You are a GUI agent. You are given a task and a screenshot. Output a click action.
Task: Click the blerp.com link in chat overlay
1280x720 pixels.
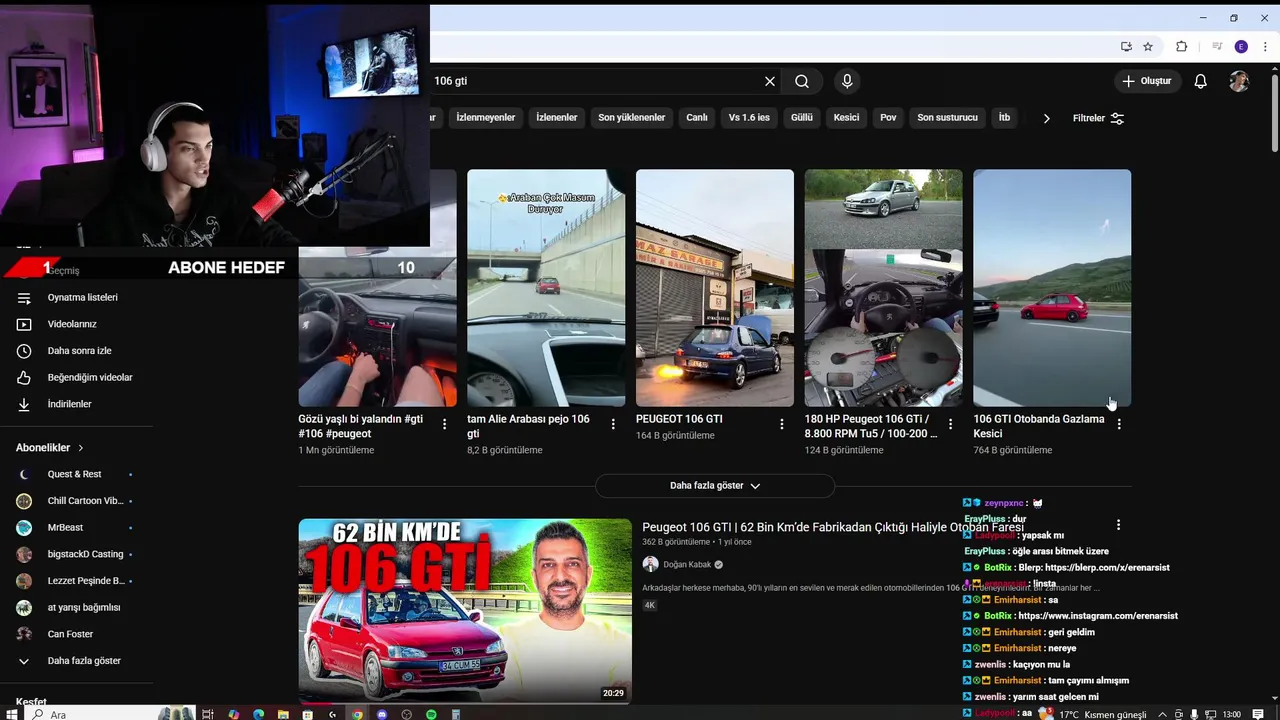tap(1107, 568)
